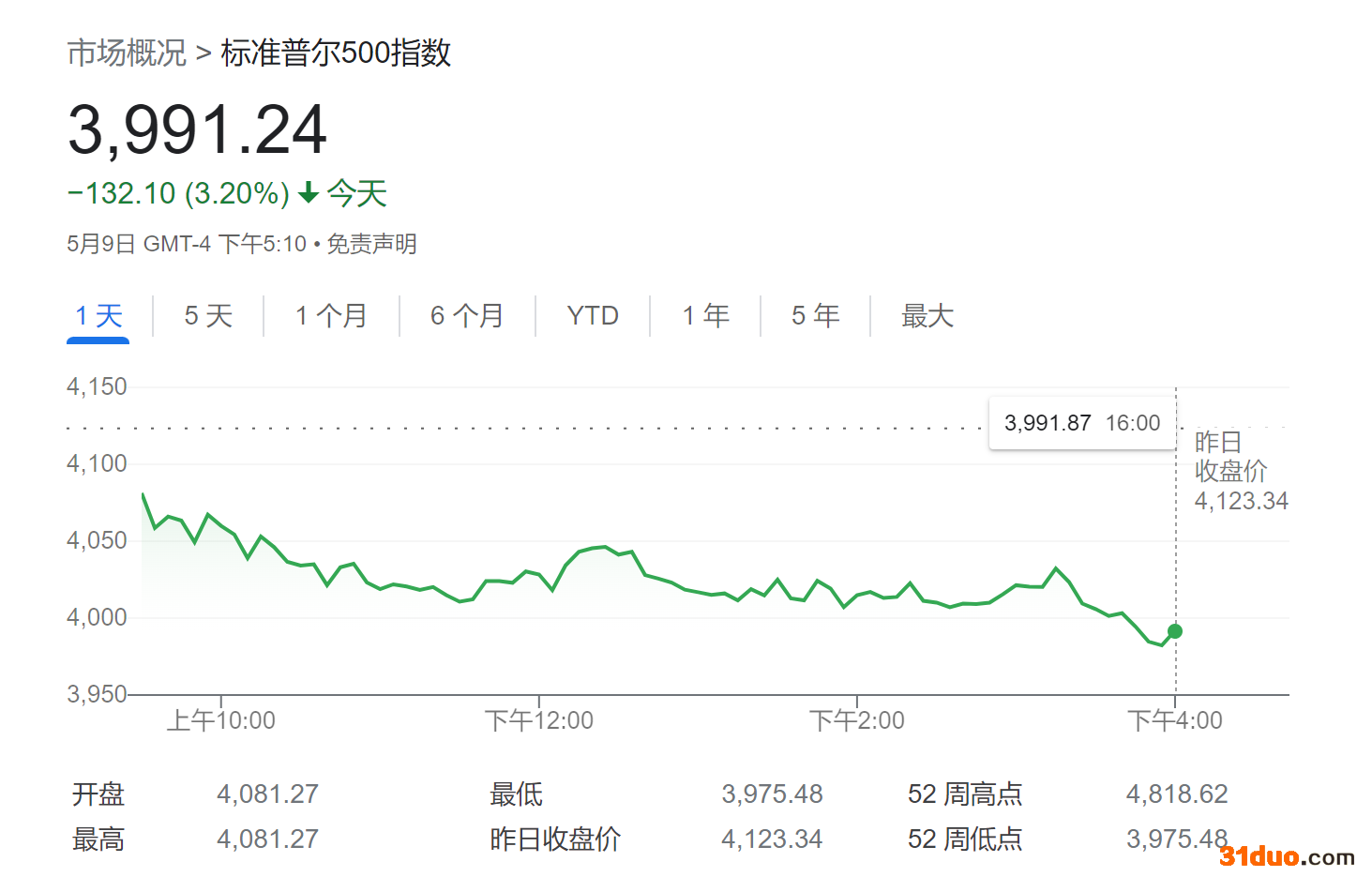The image size is (1372, 877).
Task: Switch to the 6 个月 tab
Action: 467,316
